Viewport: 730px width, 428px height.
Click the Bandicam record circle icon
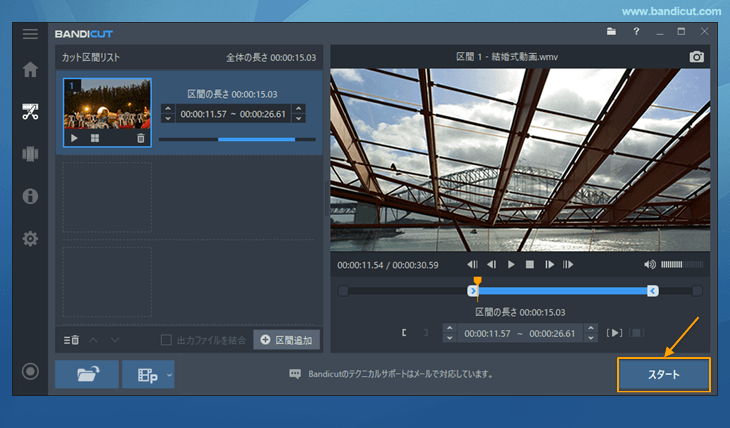coord(30,371)
